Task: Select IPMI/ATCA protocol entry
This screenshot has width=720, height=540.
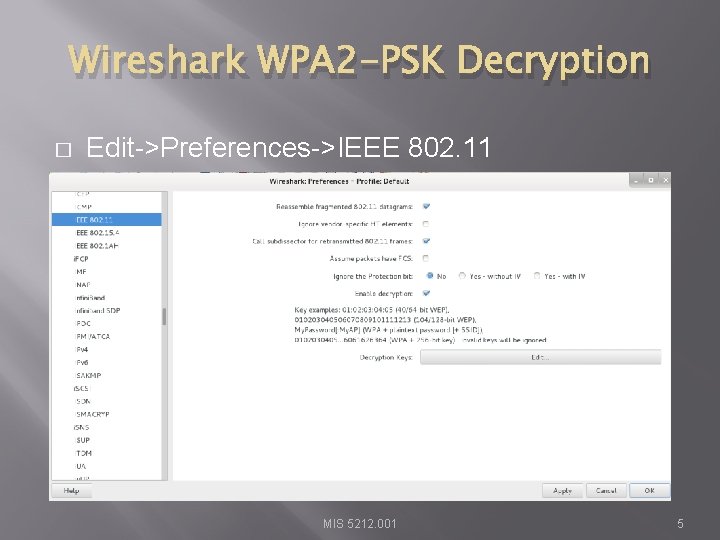Action: 107,336
